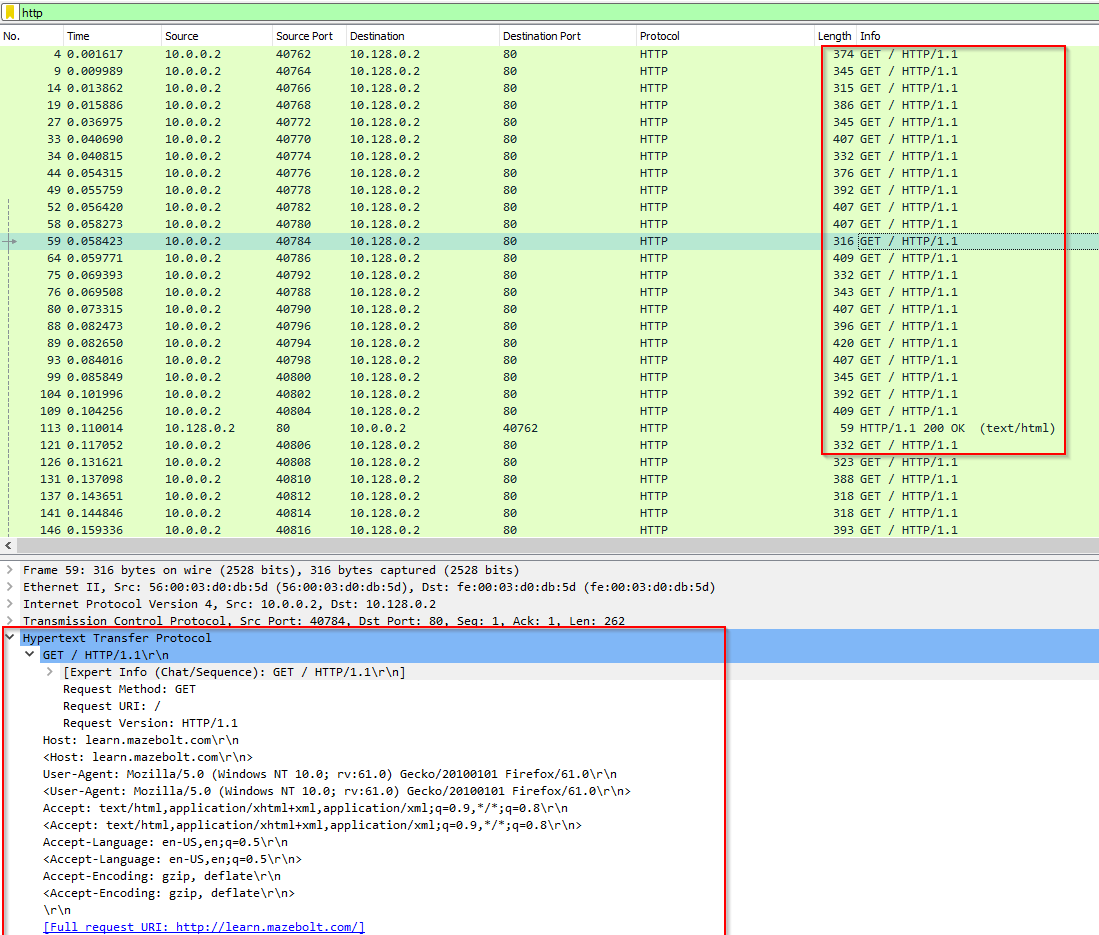Image resolution: width=1099 pixels, height=935 pixels.
Task: Collapse the GET / HTTP/1.1 tree node
Action: tap(30, 655)
